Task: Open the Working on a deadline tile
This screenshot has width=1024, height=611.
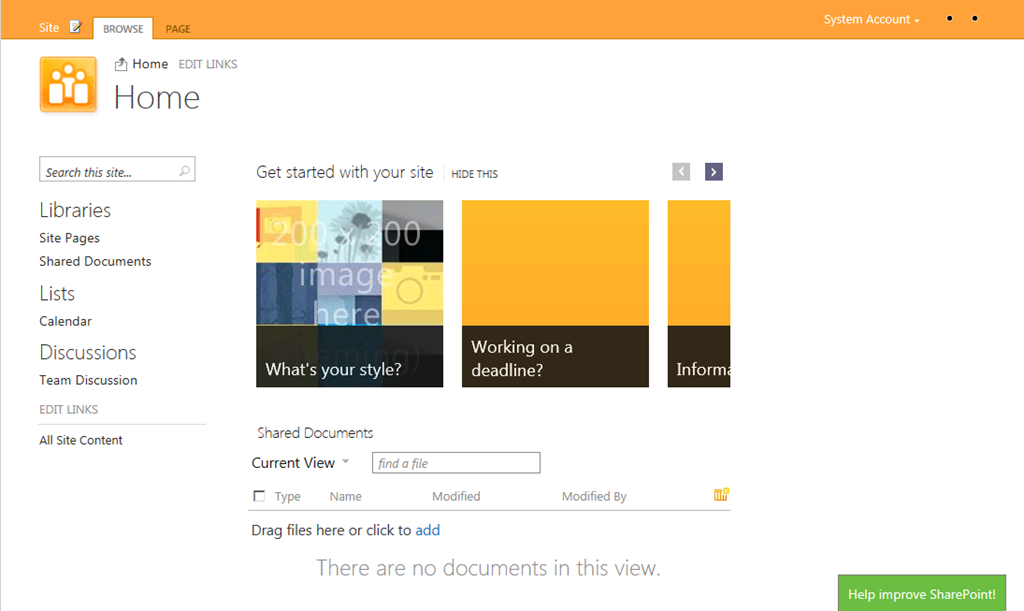Action: 555,293
